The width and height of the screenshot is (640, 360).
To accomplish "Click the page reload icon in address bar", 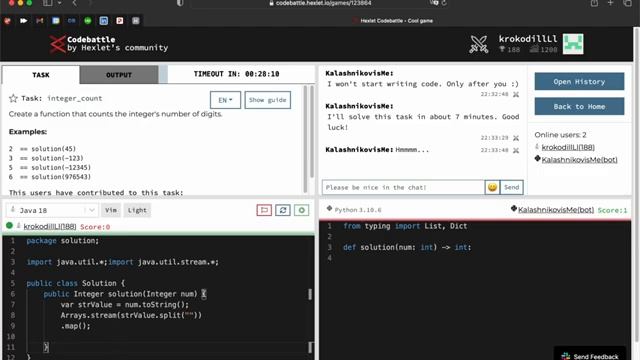I will pyautogui.click(x=444, y=3).
